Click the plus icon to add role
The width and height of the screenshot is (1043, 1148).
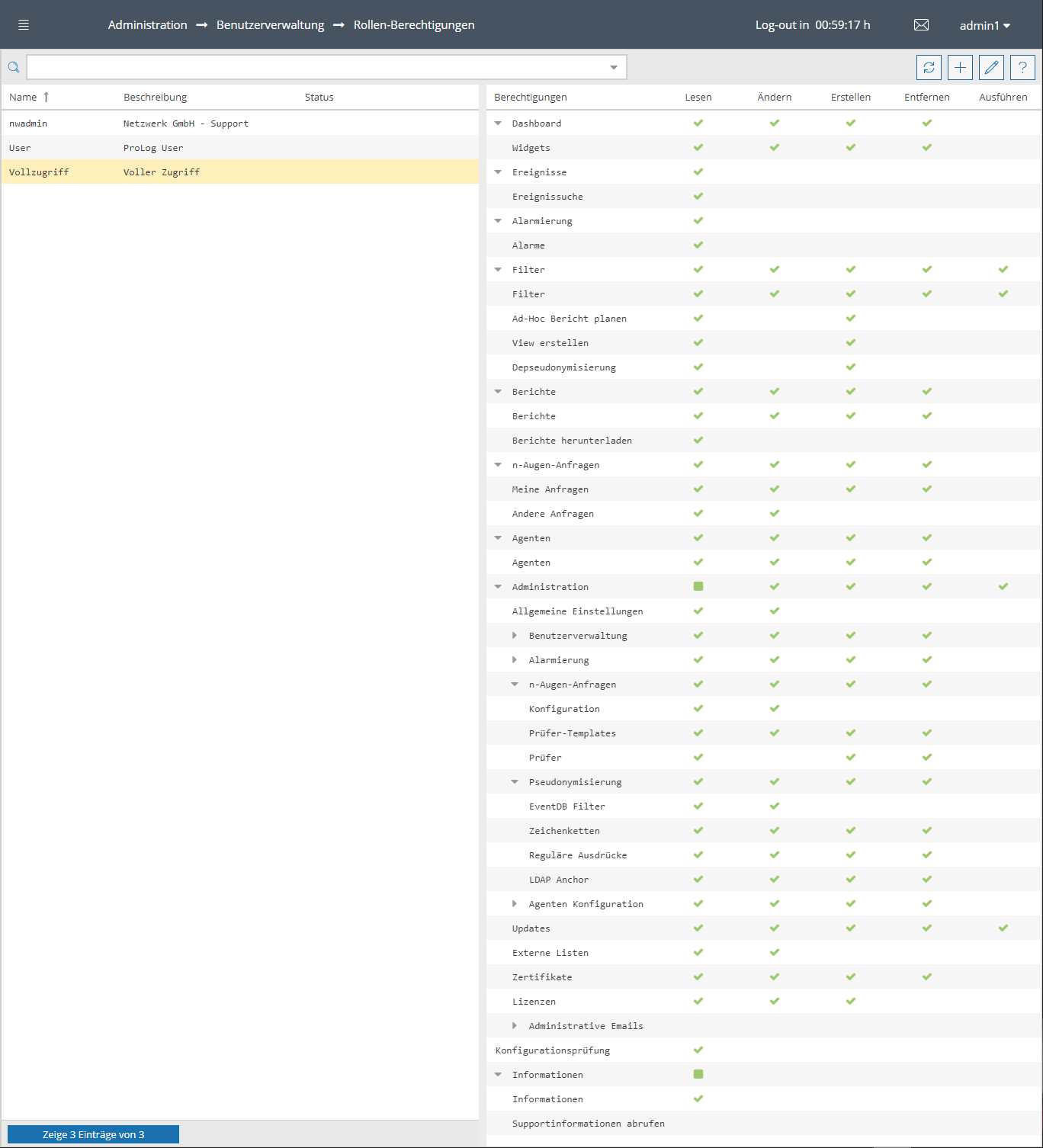[960, 68]
